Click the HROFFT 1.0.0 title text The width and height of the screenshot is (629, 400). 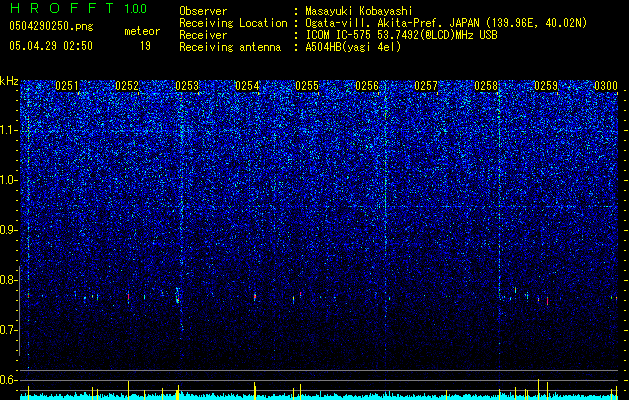[x=78, y=8]
